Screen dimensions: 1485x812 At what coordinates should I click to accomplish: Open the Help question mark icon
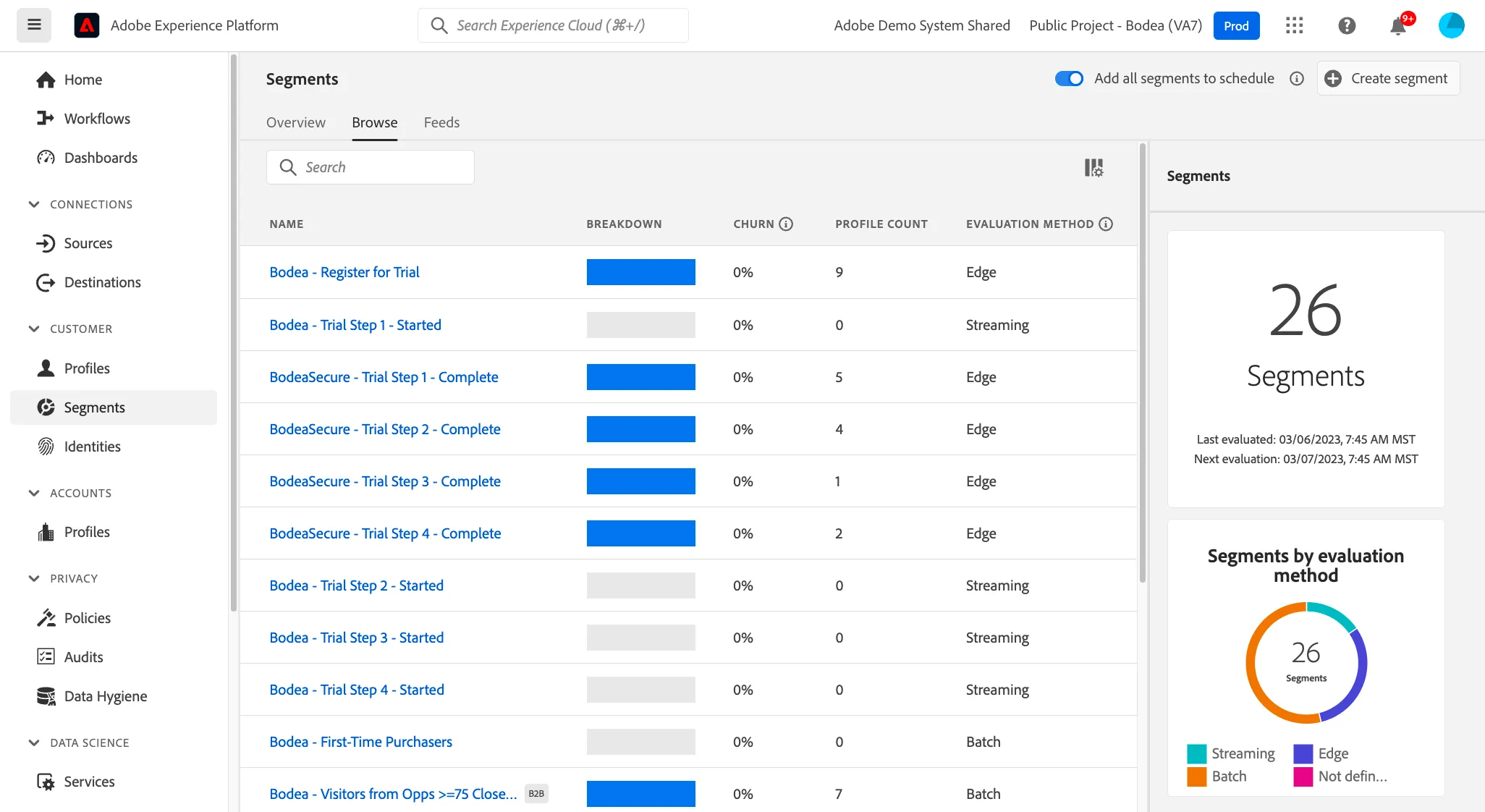pyautogui.click(x=1347, y=25)
